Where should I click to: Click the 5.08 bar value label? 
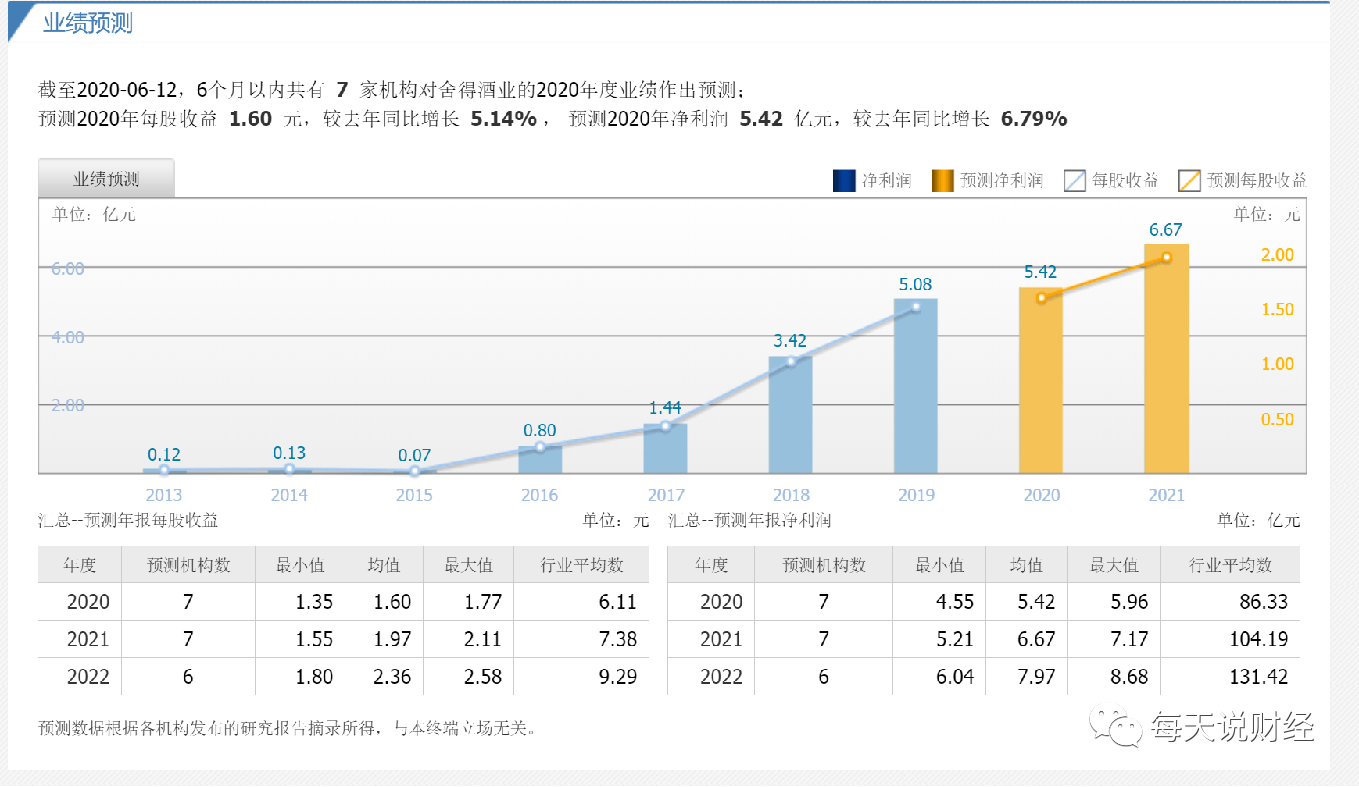(916, 285)
